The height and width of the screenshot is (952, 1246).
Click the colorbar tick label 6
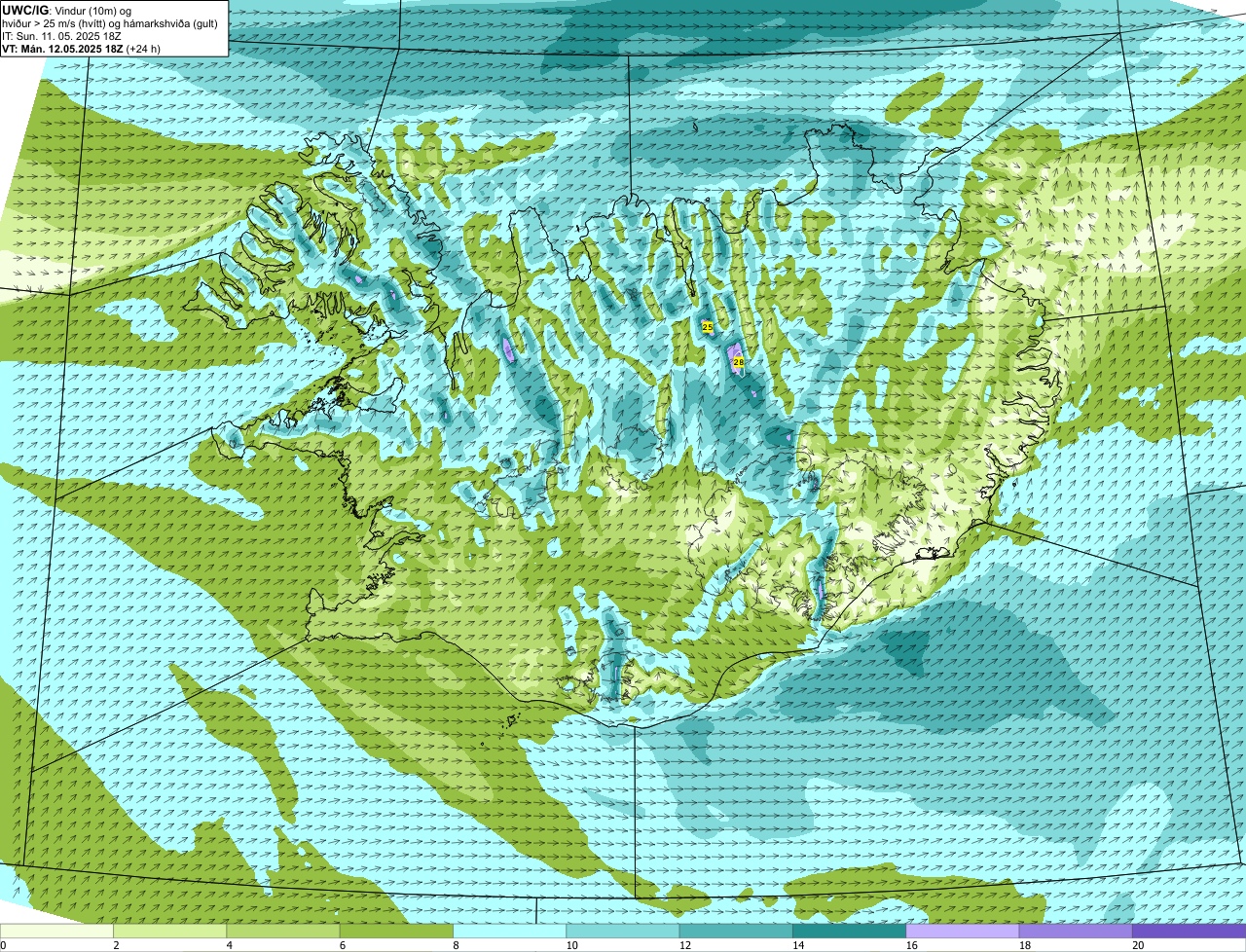[x=343, y=945]
